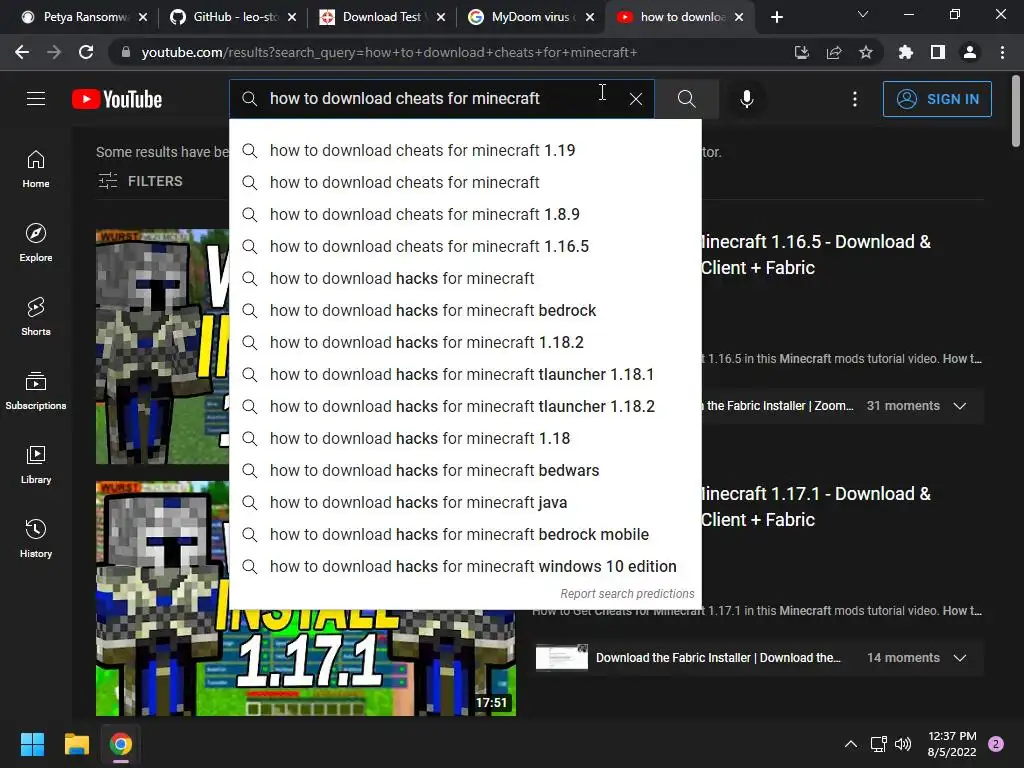Click the SIGN IN button
Image resolution: width=1024 pixels, height=768 pixels.
pyautogui.click(x=937, y=99)
